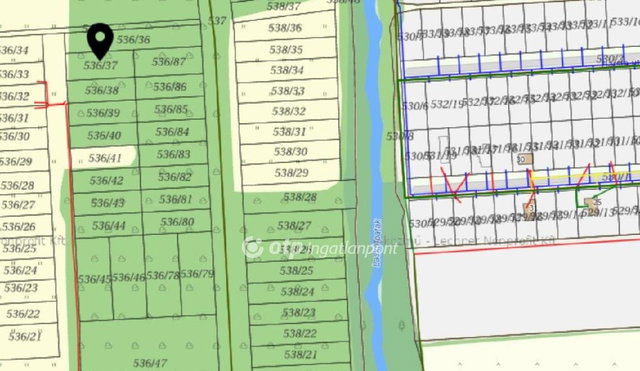Viewport: 640px width, 371px height.
Task: Click parcel 532/19
Action: (x=447, y=105)
